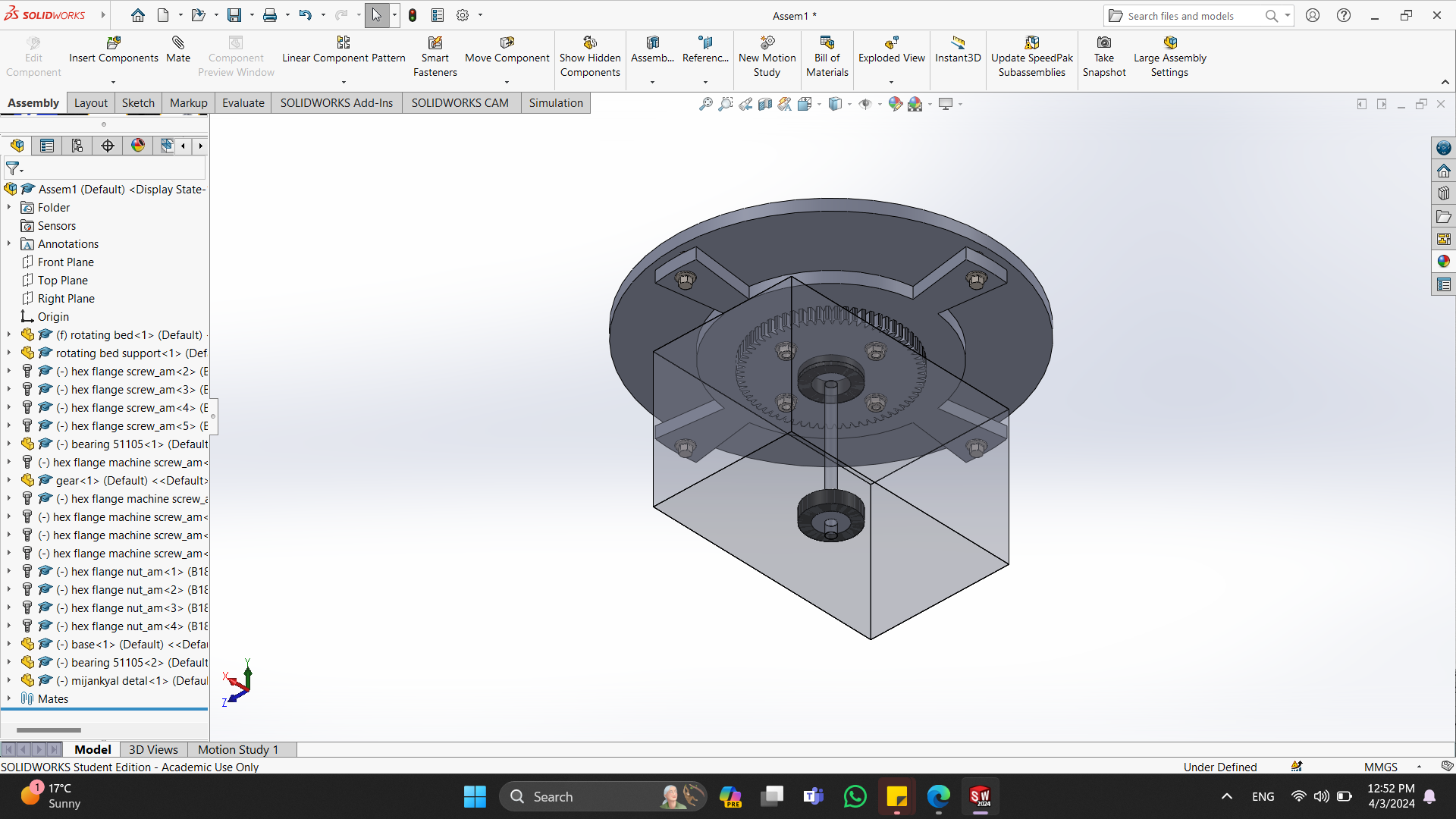
Task: Open the DisplayManager tab
Action: click(x=138, y=146)
